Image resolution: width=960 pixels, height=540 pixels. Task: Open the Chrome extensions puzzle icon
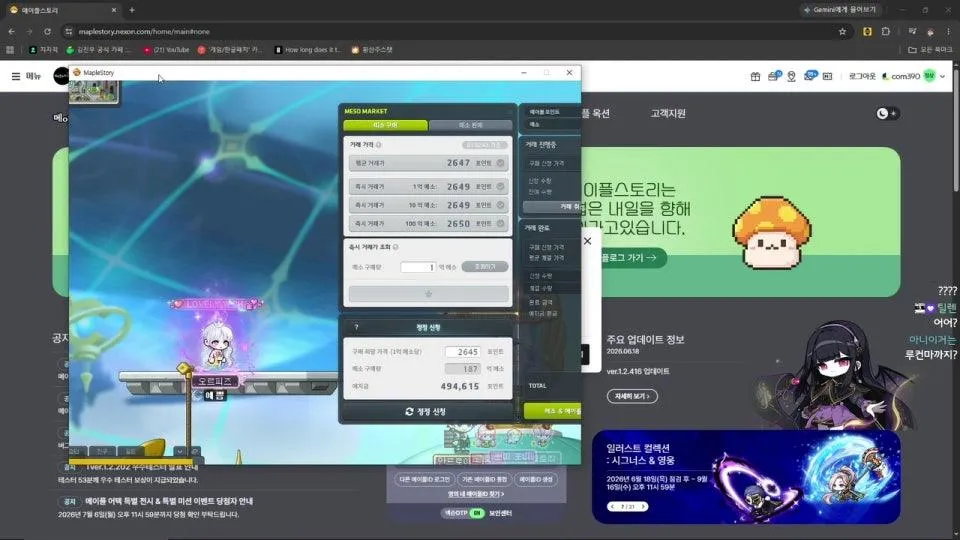pyautogui.click(x=885, y=31)
